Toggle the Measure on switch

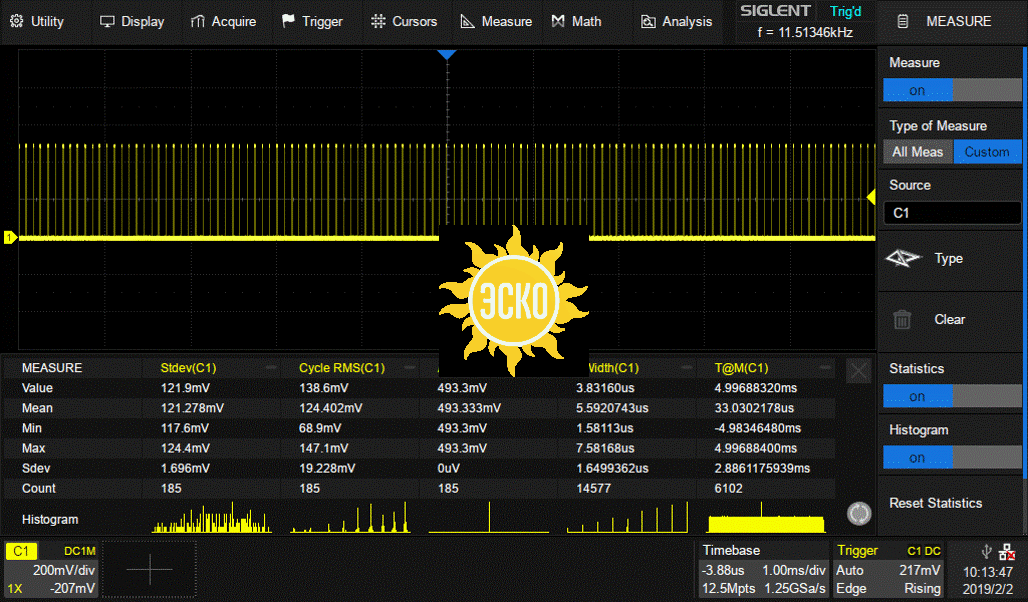952,90
